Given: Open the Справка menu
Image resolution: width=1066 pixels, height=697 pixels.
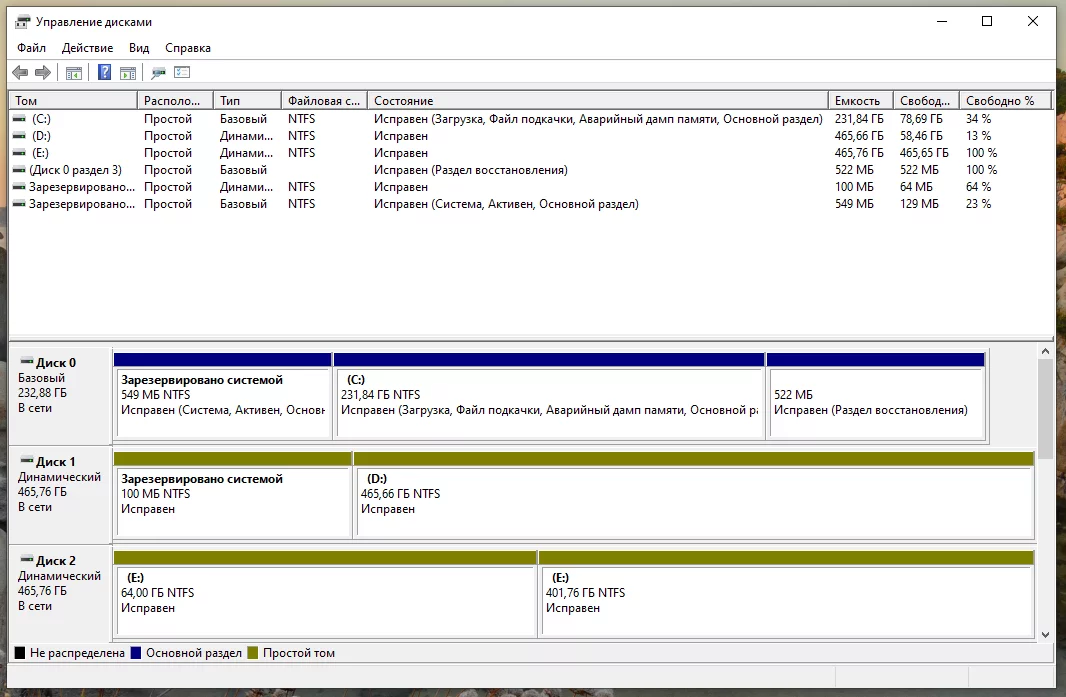Looking at the screenshot, I should 188,48.
